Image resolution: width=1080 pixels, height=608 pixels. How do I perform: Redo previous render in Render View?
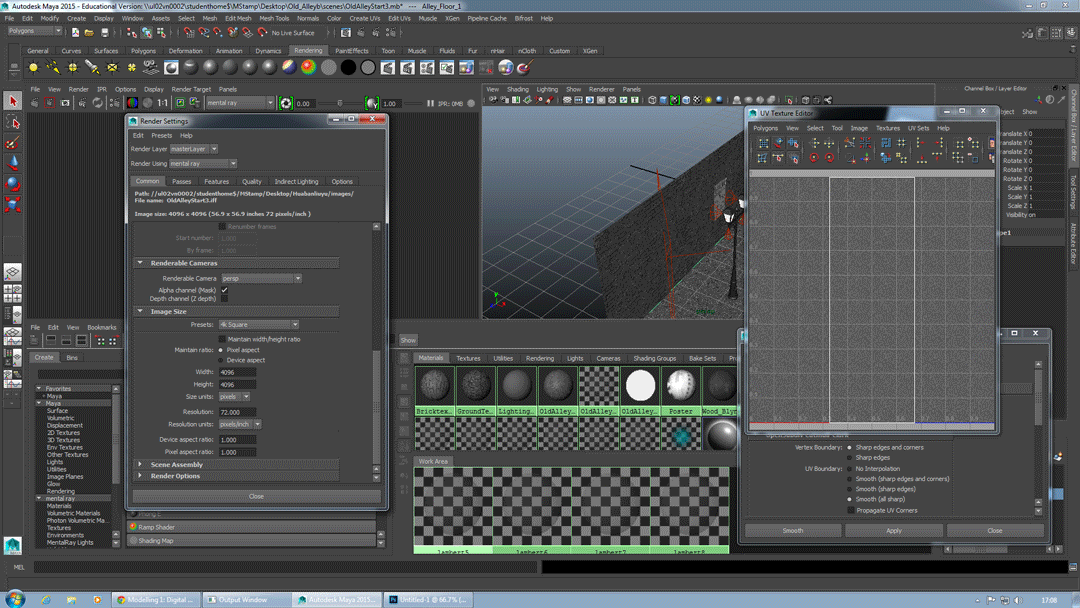(34, 103)
